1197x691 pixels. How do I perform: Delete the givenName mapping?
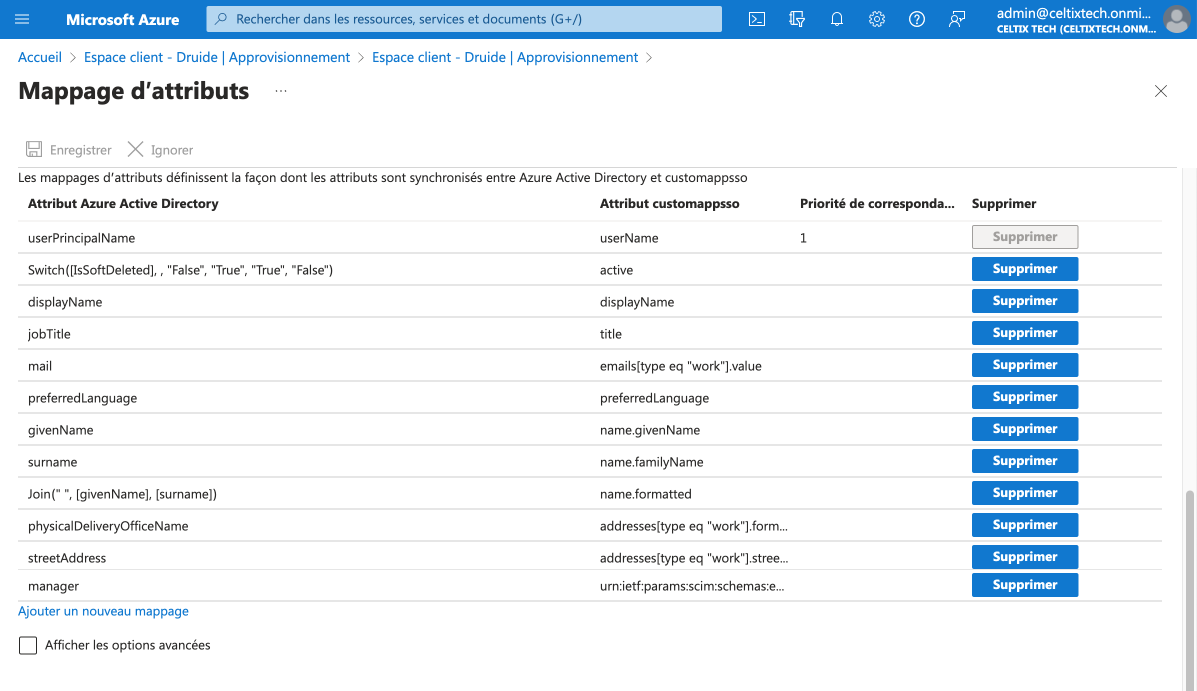1024,429
